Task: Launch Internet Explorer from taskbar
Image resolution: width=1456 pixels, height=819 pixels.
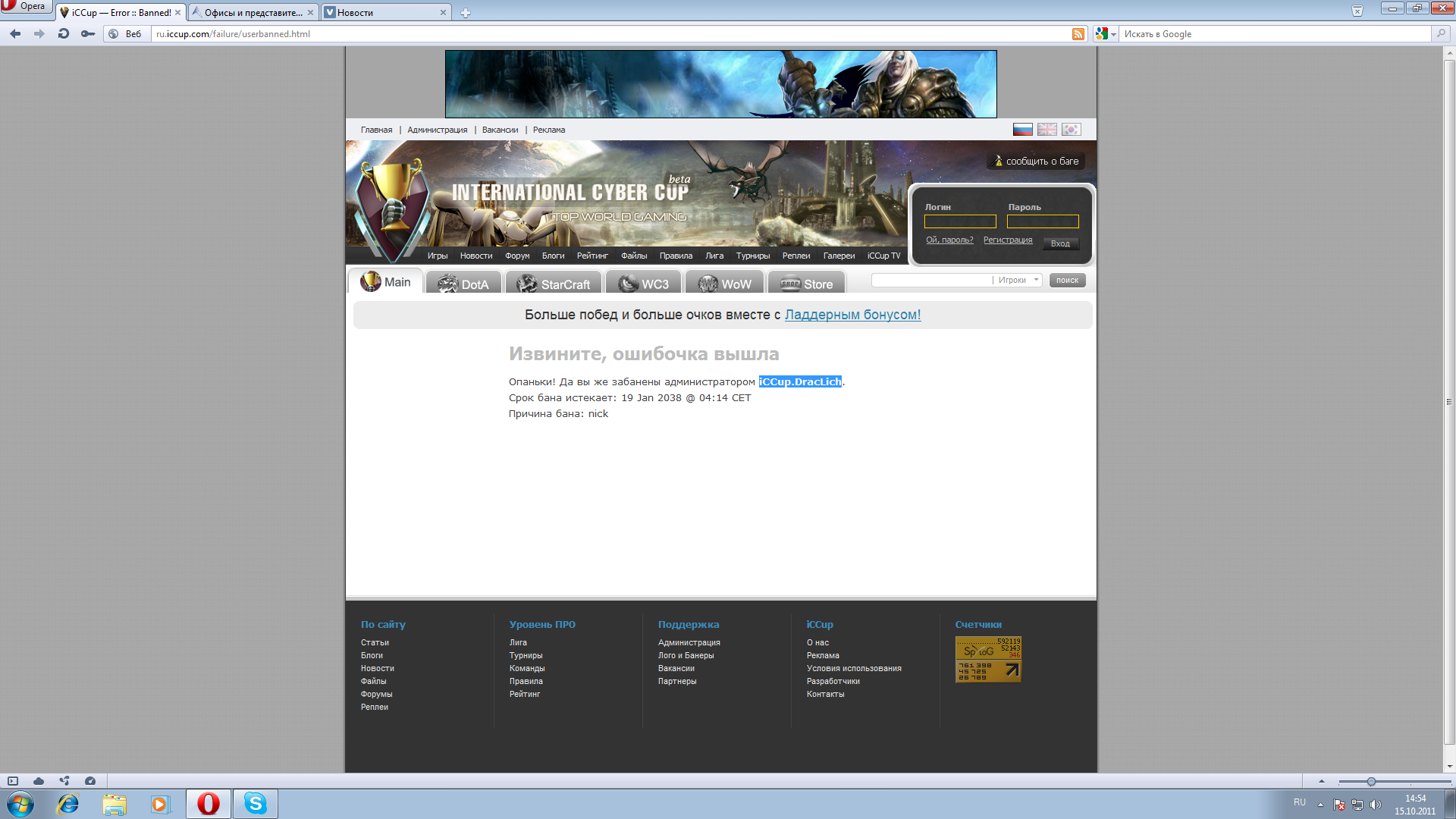Action: click(x=68, y=804)
